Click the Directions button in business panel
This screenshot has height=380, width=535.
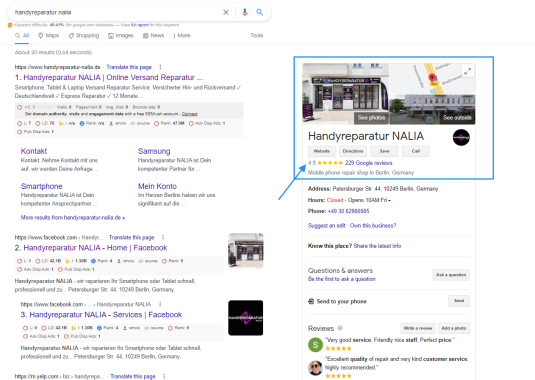pyautogui.click(x=353, y=151)
